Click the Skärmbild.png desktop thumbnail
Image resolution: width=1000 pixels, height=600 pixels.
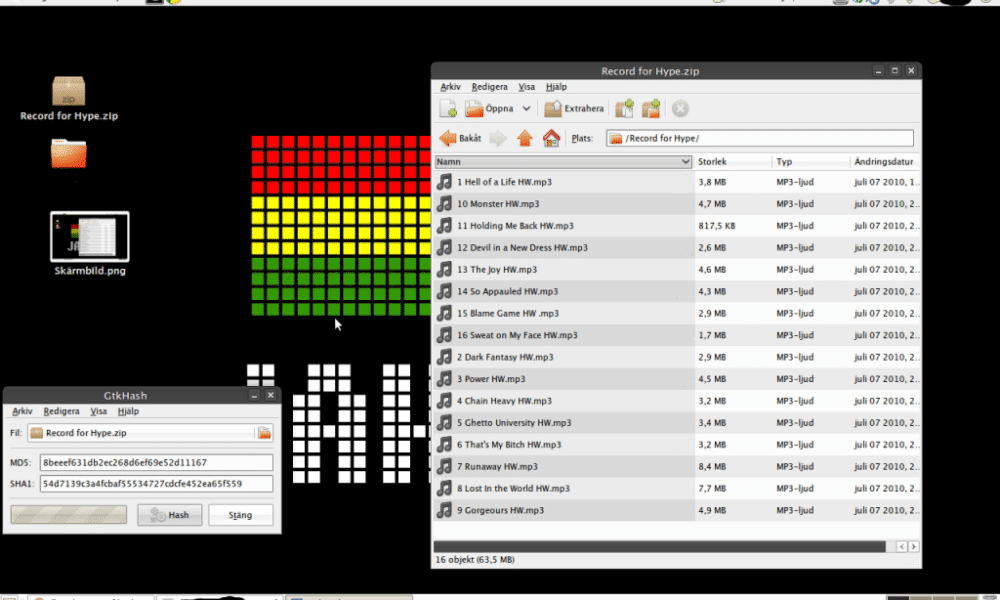pos(89,237)
